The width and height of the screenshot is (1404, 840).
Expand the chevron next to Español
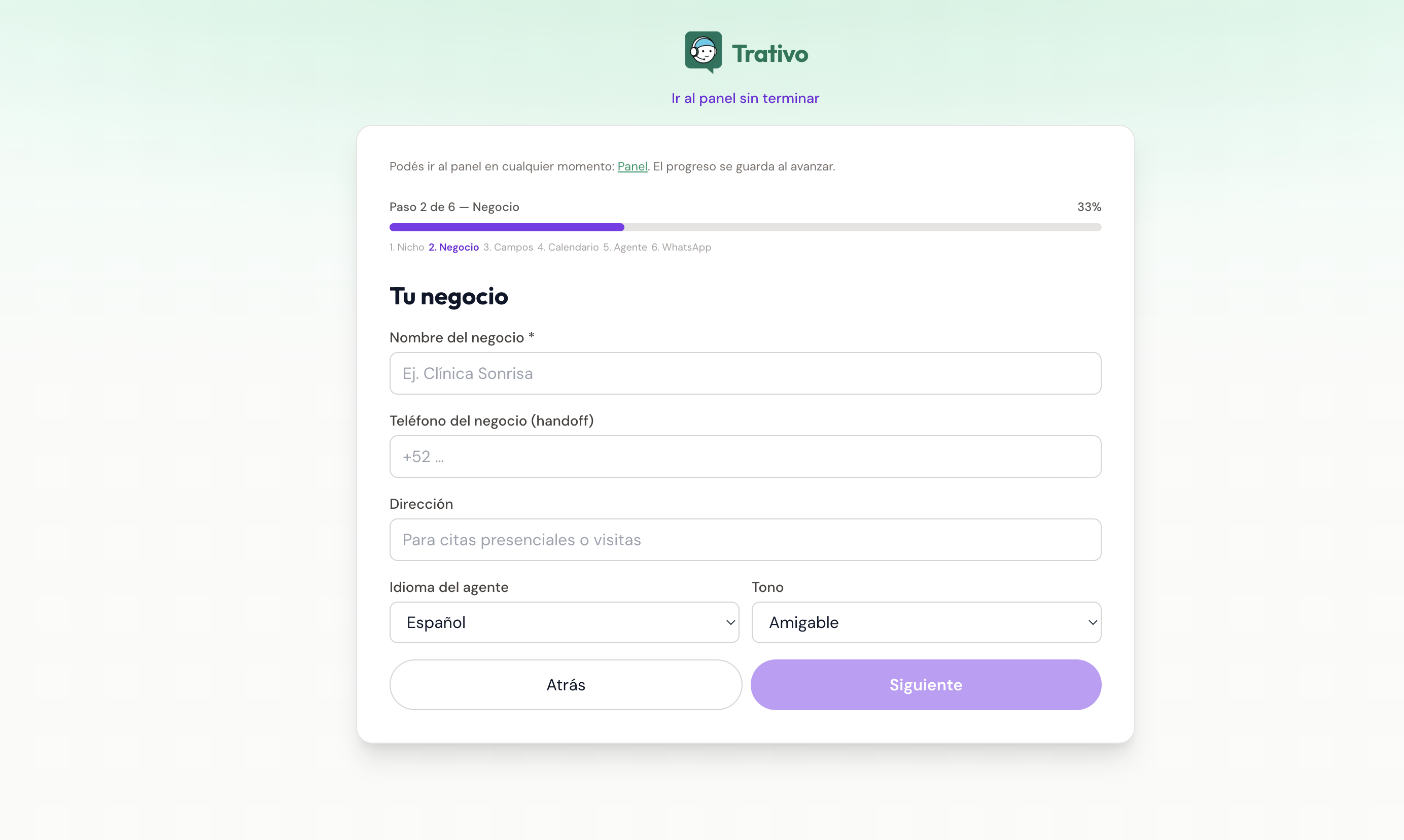(x=729, y=622)
